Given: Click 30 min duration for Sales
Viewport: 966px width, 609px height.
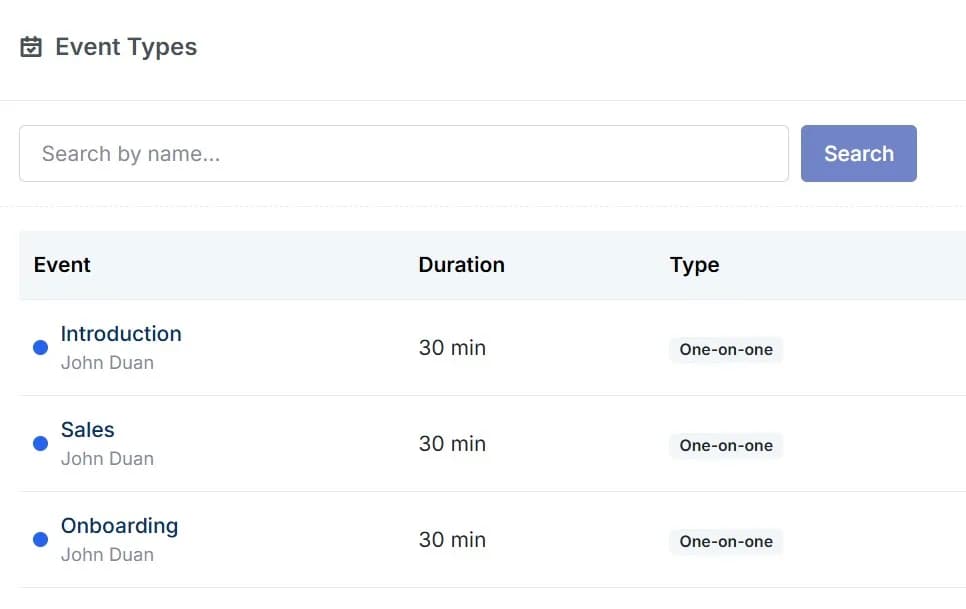Looking at the screenshot, I should pos(452,444).
